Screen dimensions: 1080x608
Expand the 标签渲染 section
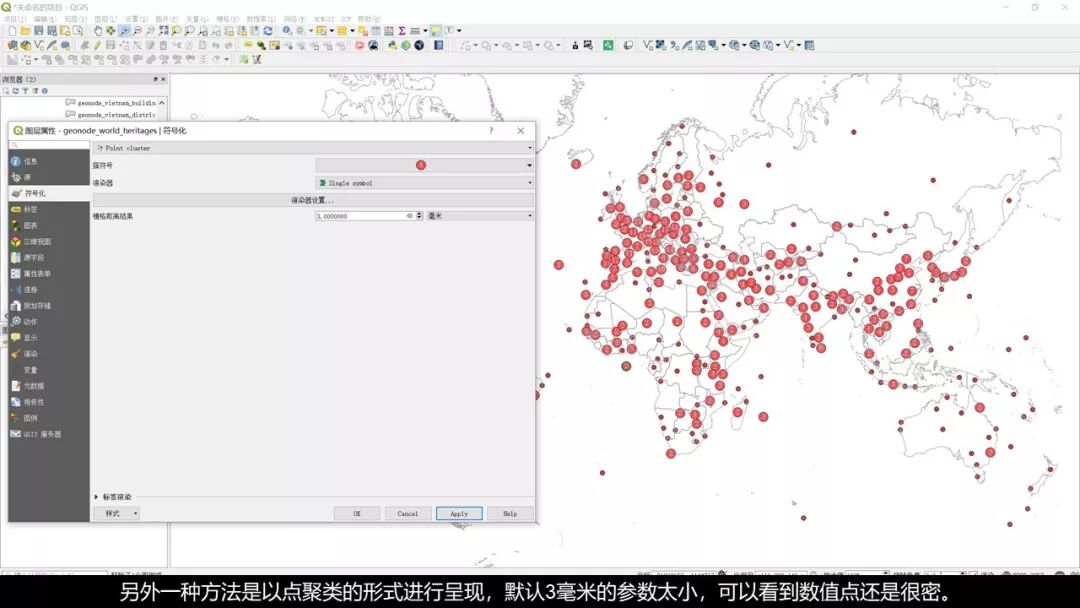coord(96,496)
